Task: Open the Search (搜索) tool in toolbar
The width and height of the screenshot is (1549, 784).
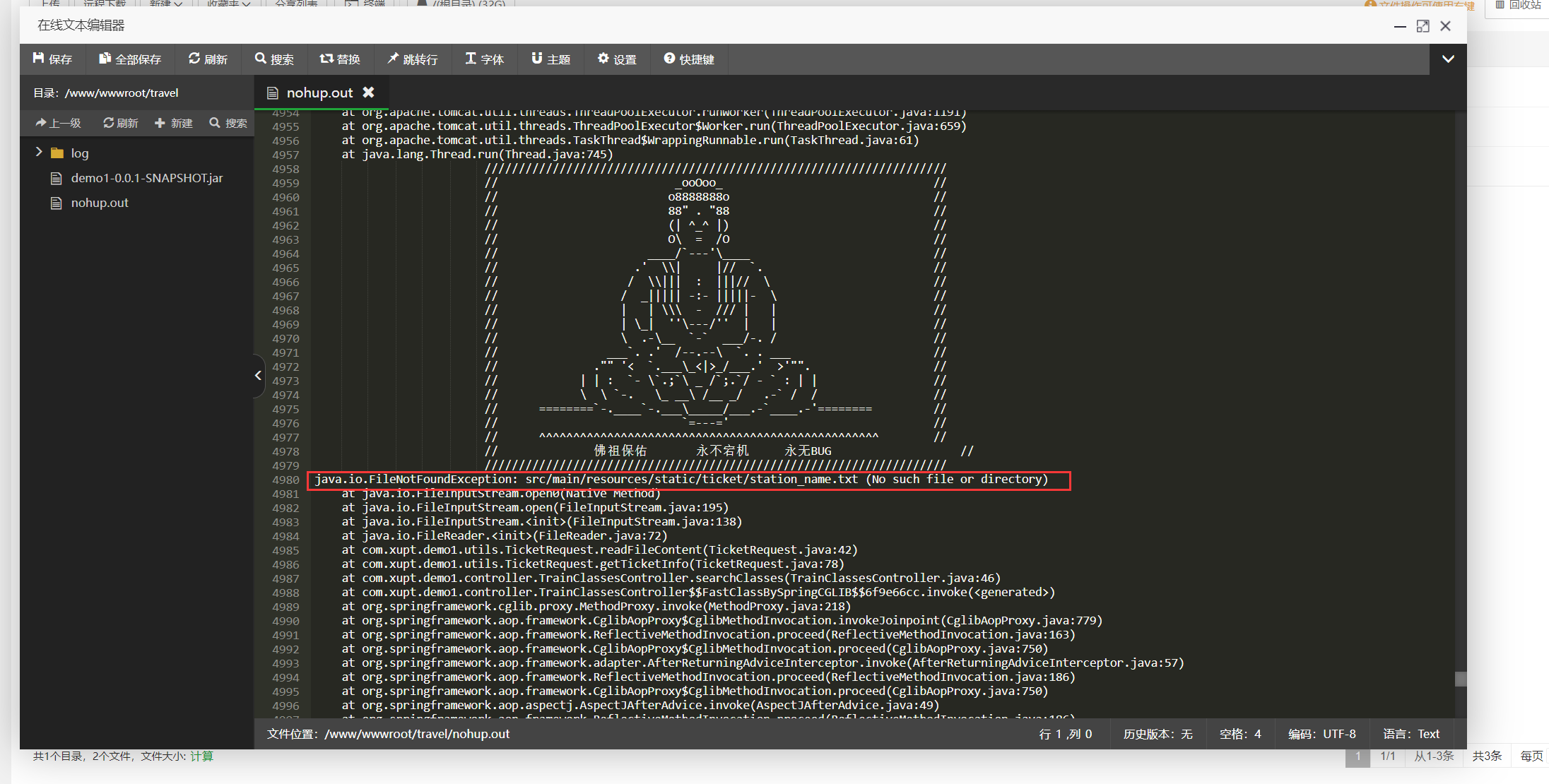Action: (x=274, y=59)
